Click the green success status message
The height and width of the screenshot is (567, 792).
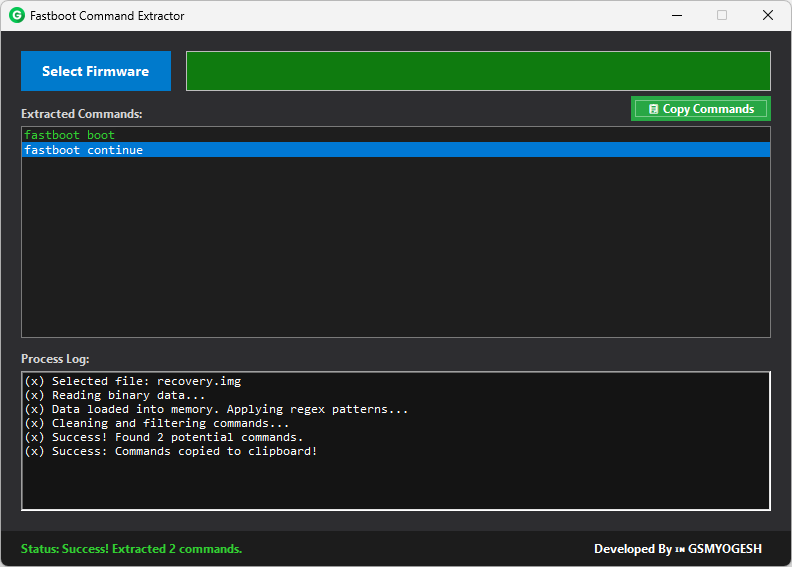pyautogui.click(x=131, y=549)
